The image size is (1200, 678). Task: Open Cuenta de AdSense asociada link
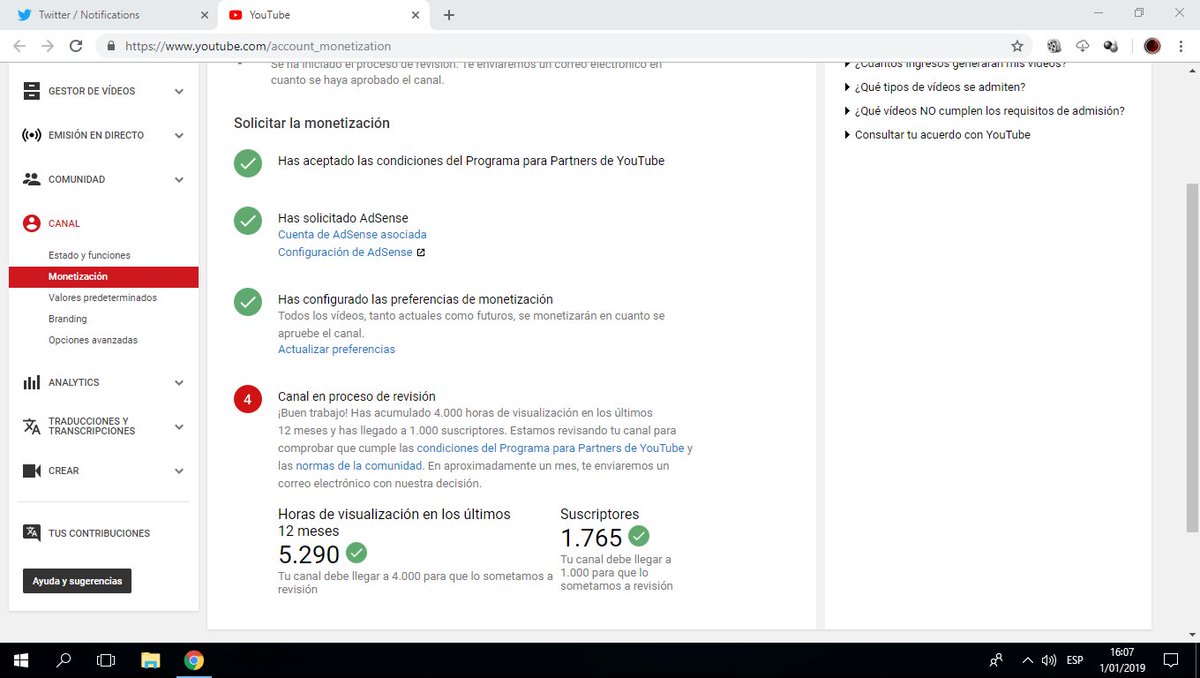tap(352, 234)
